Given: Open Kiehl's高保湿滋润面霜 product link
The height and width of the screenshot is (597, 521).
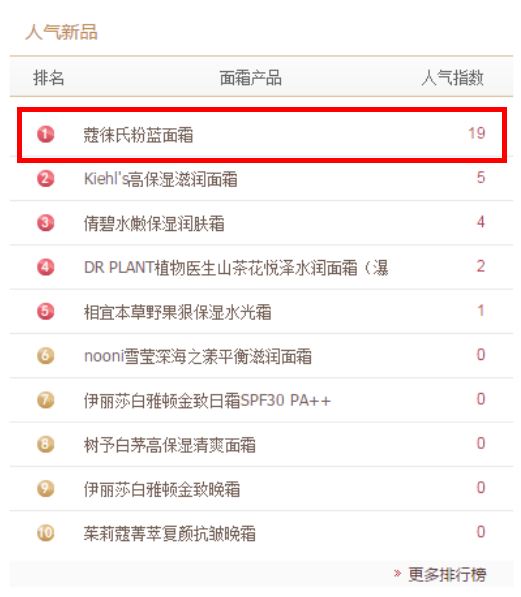Looking at the screenshot, I should (160, 179).
